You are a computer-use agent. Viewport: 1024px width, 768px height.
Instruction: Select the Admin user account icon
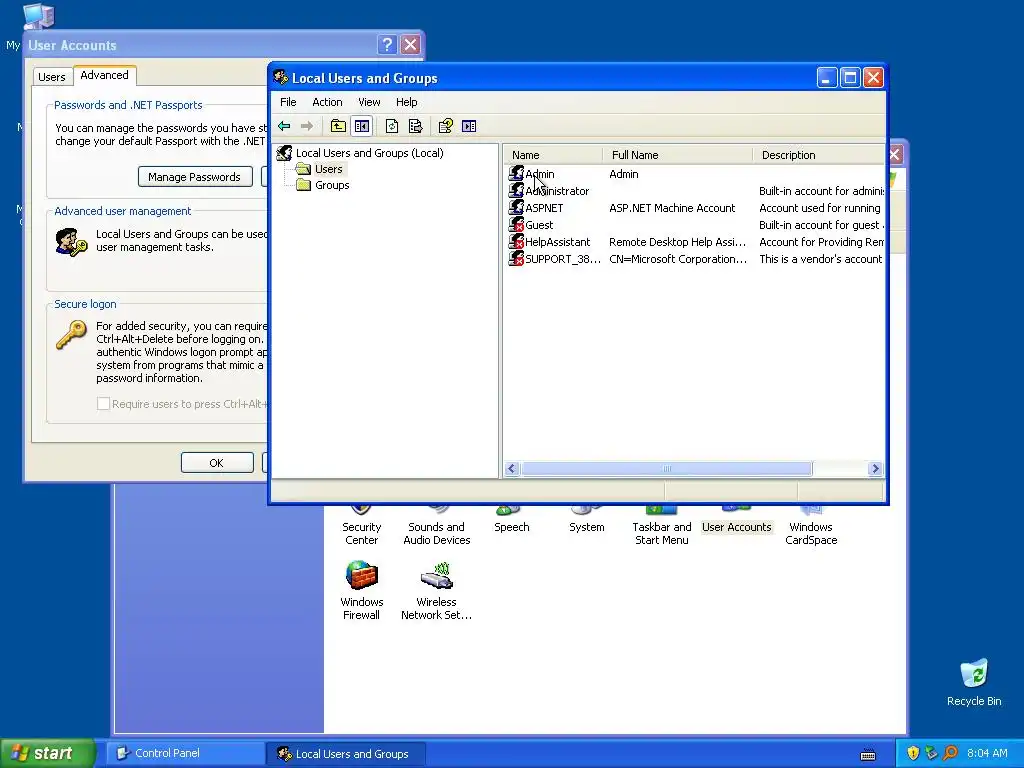pos(516,174)
